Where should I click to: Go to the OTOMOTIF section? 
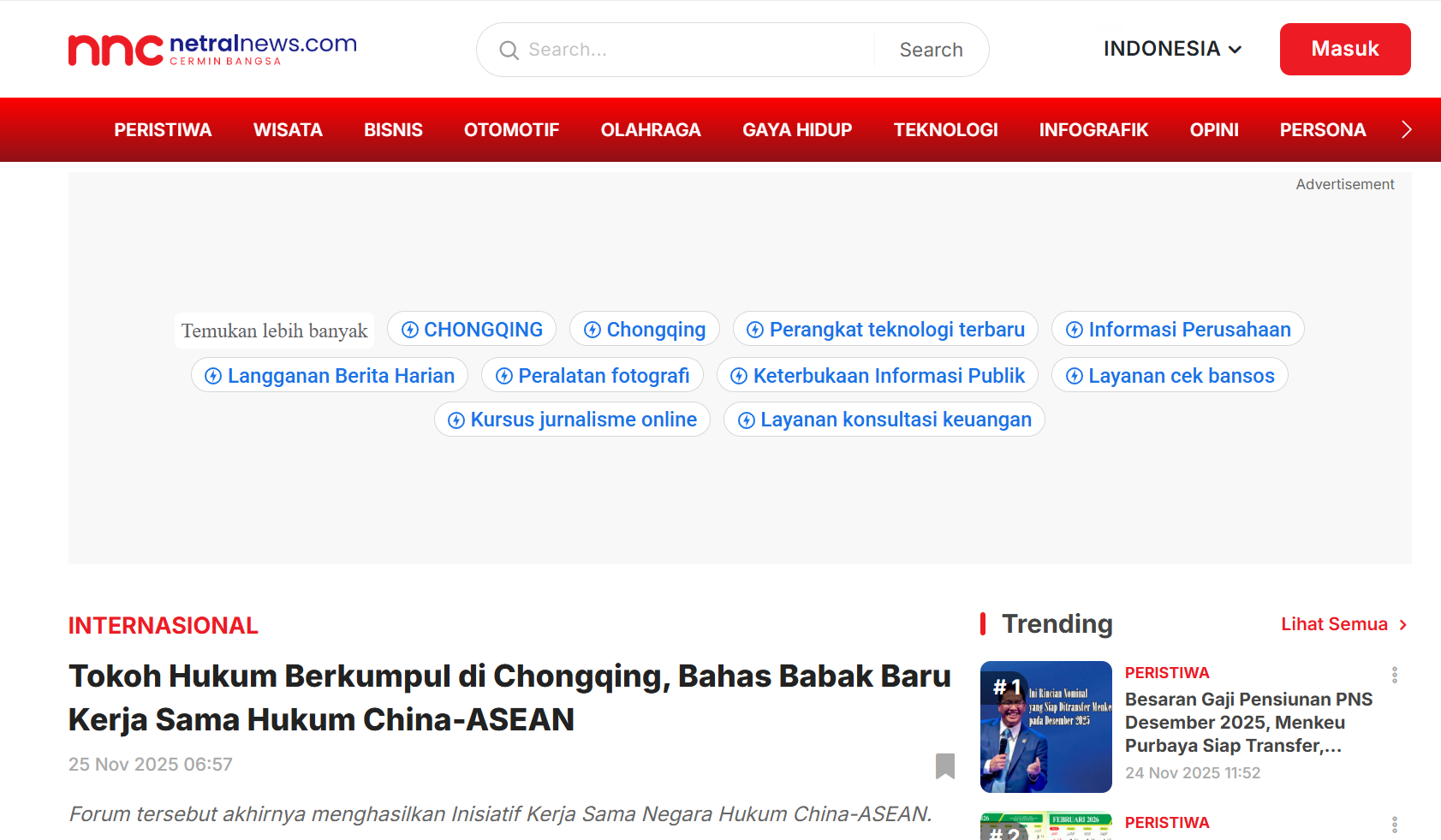click(x=511, y=130)
